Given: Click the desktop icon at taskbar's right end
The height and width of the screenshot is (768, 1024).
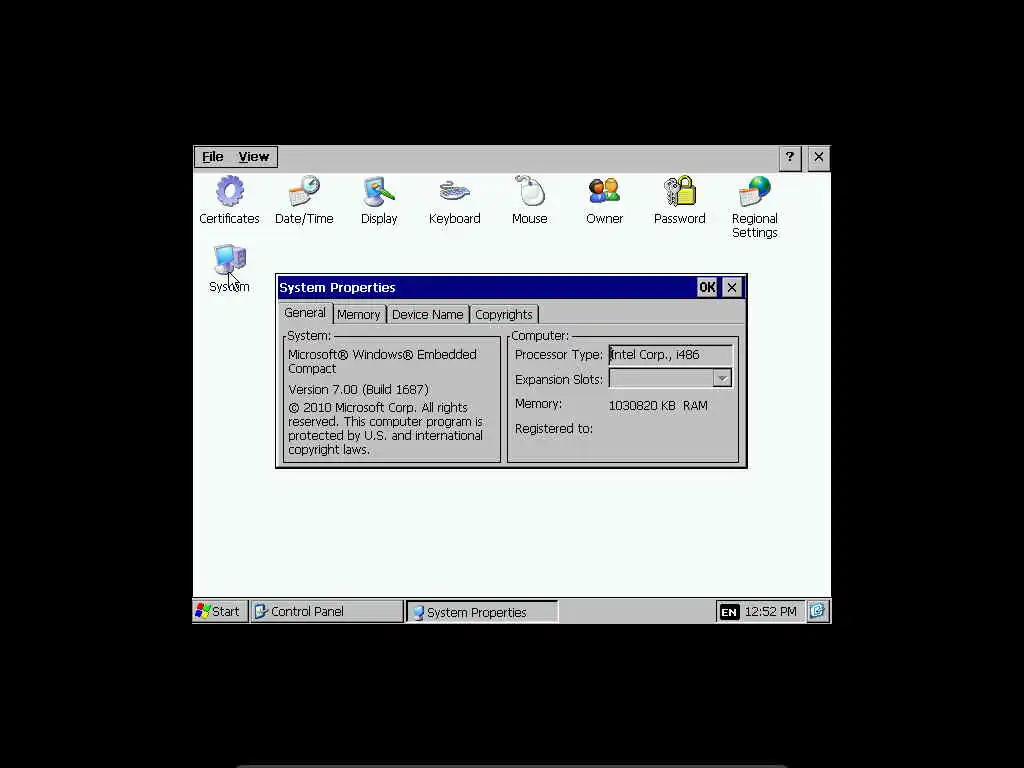Looking at the screenshot, I should click(x=818, y=611).
